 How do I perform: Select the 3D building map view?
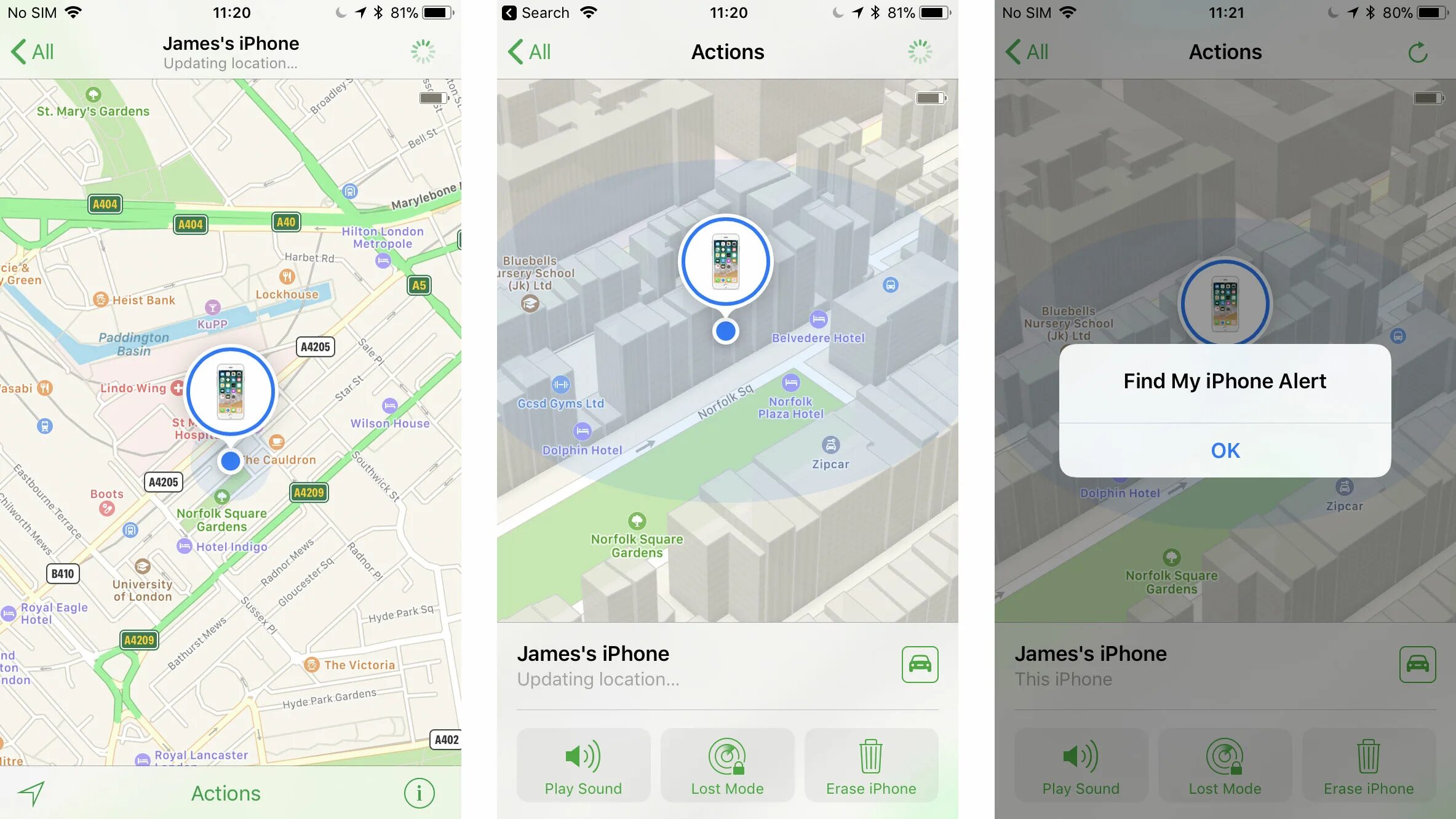click(728, 350)
